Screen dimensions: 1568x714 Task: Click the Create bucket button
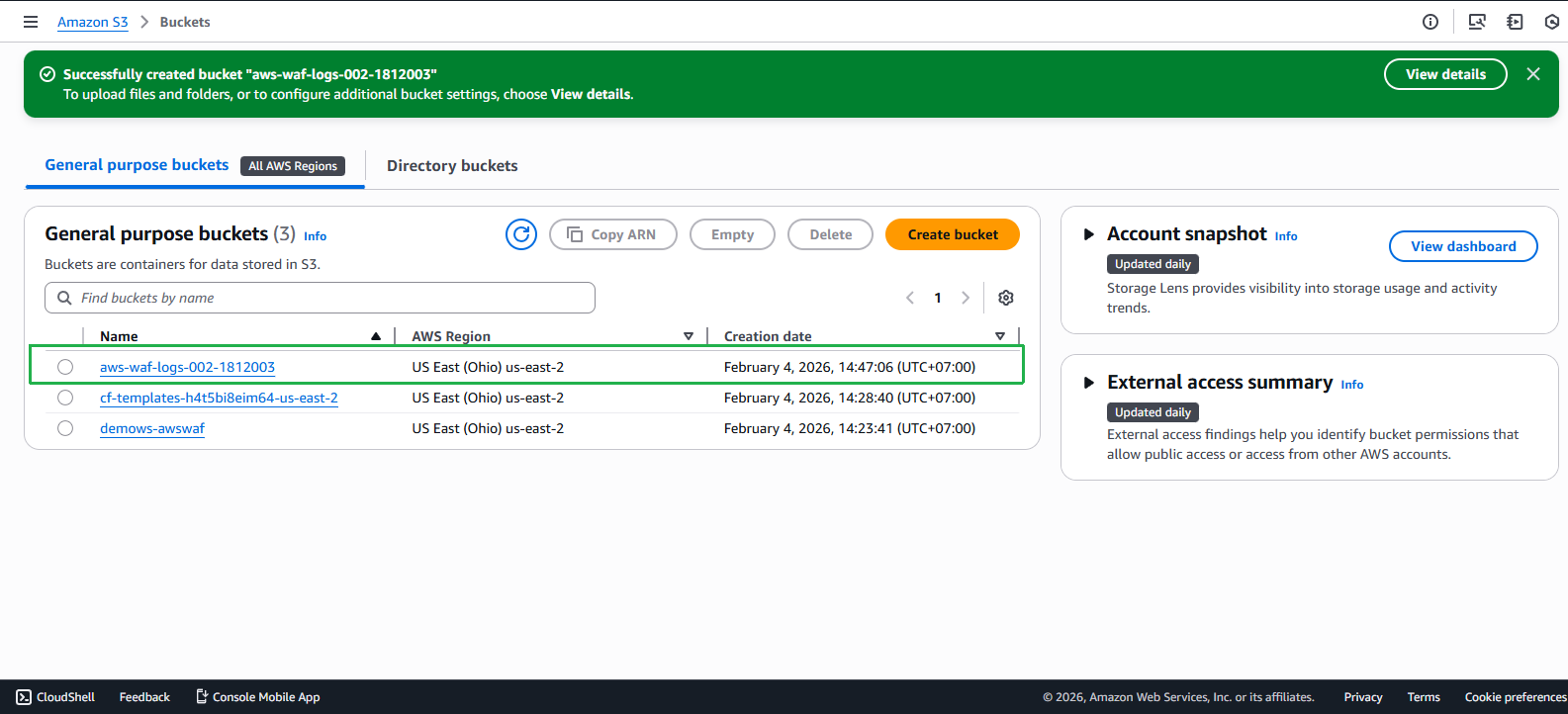(x=953, y=234)
